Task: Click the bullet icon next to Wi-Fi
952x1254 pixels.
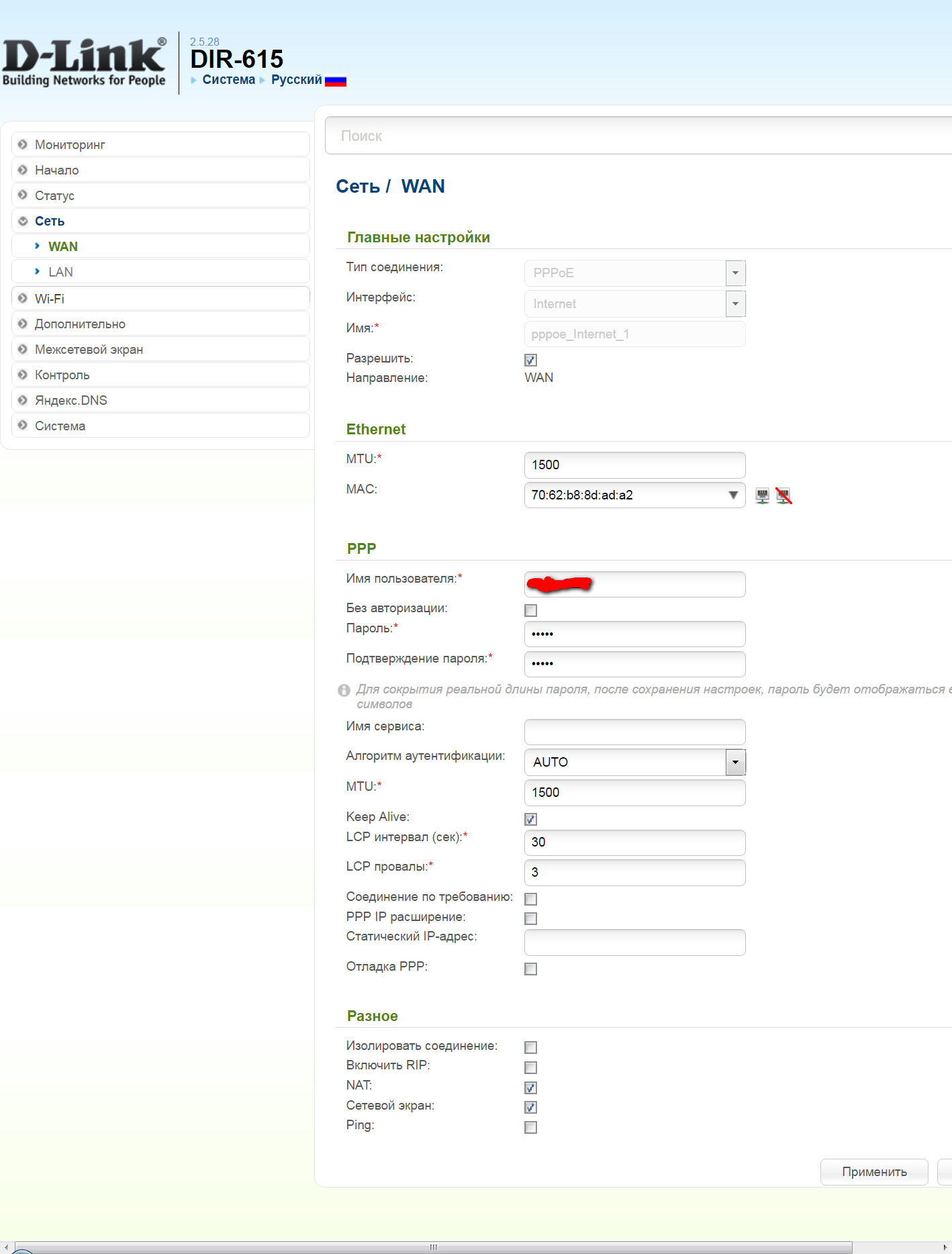Action: pyautogui.click(x=23, y=298)
